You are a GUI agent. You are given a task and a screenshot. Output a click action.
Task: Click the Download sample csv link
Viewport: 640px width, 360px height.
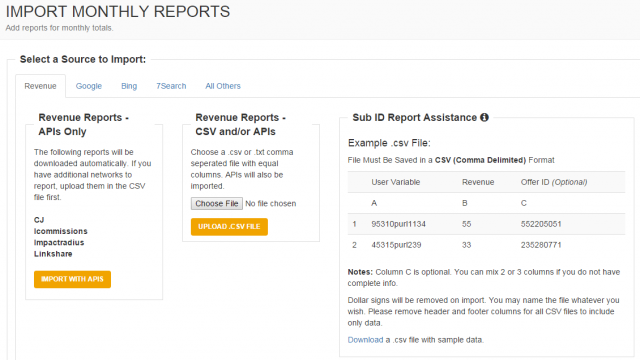click(365, 340)
